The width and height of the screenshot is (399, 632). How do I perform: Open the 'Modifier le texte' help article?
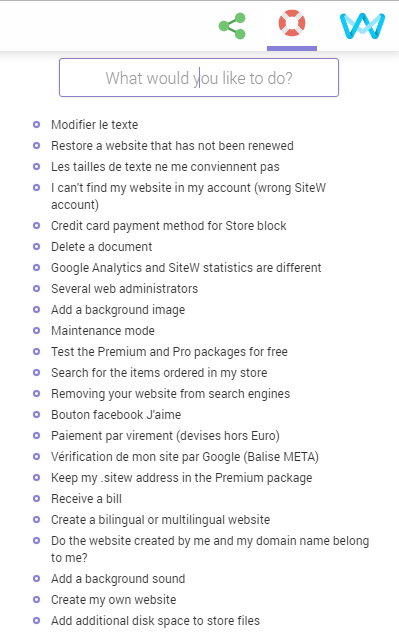(94, 125)
